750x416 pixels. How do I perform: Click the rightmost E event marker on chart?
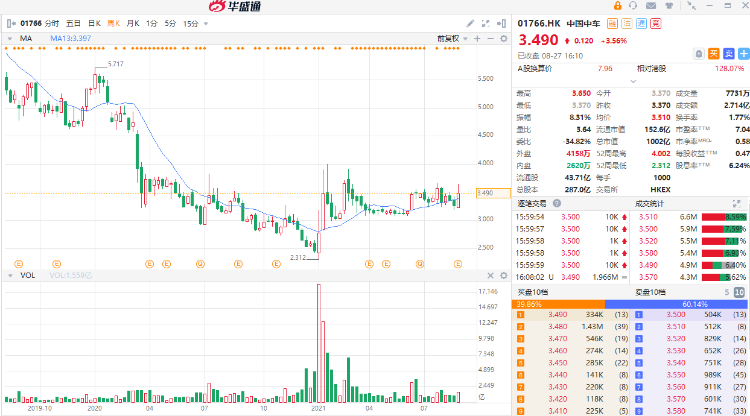458,264
